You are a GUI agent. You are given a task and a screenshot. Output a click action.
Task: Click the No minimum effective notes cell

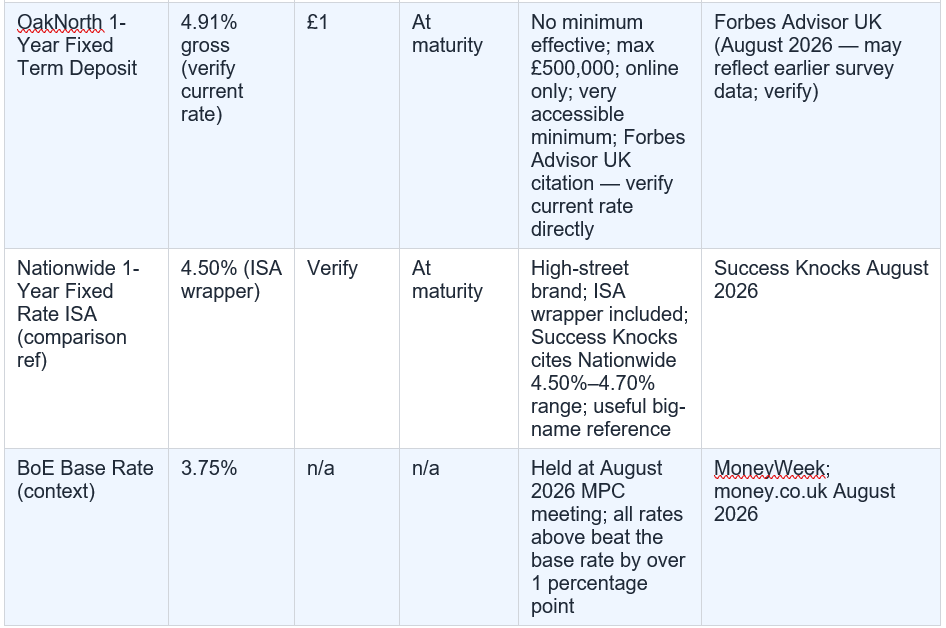[610, 125]
